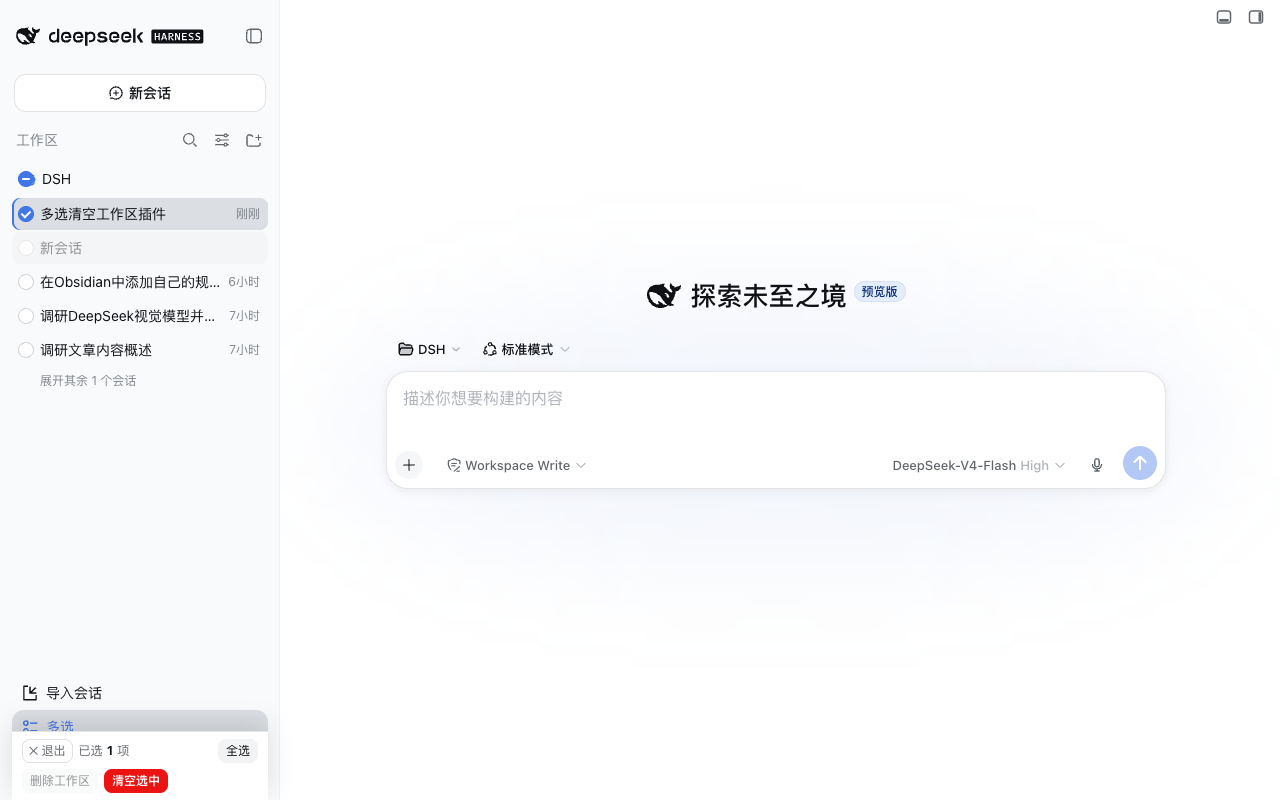Toggle the right side panel icon
The width and height of the screenshot is (1280, 800).
1256,17
